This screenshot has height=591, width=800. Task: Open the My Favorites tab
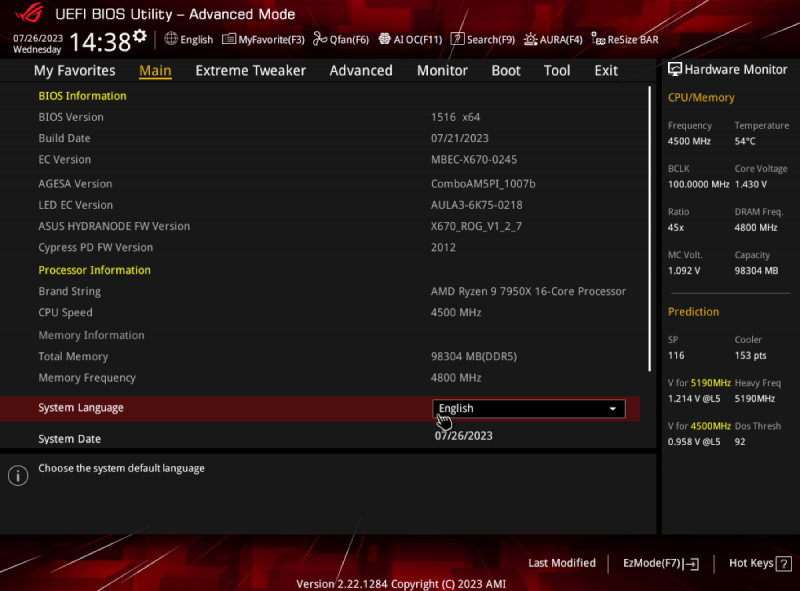[x=74, y=70]
